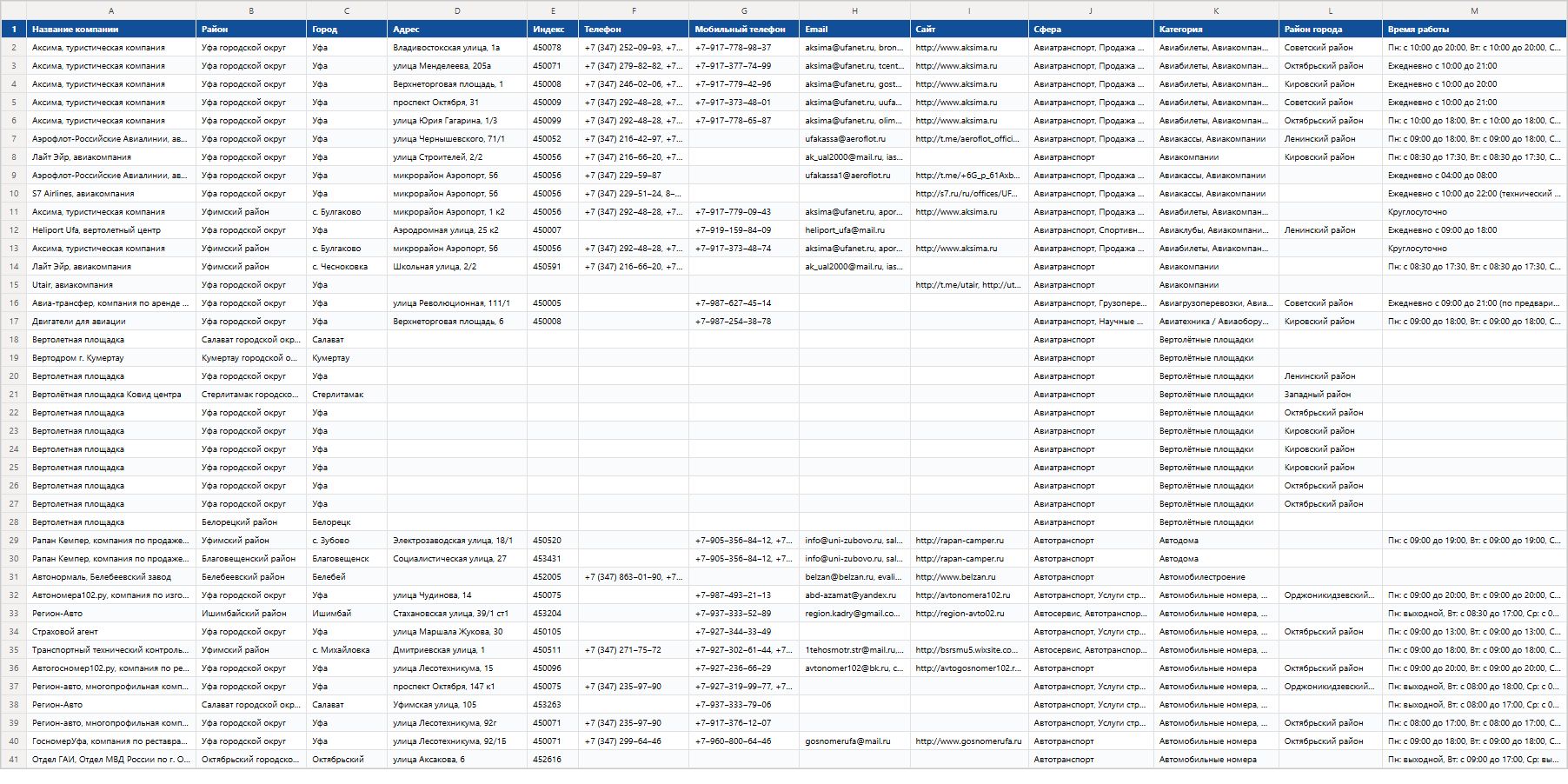Image resolution: width=1568 pixels, height=784 pixels.
Task: Select the site cell 'http://www.belzan.ru'
Action: pyautogui.click(x=969, y=577)
